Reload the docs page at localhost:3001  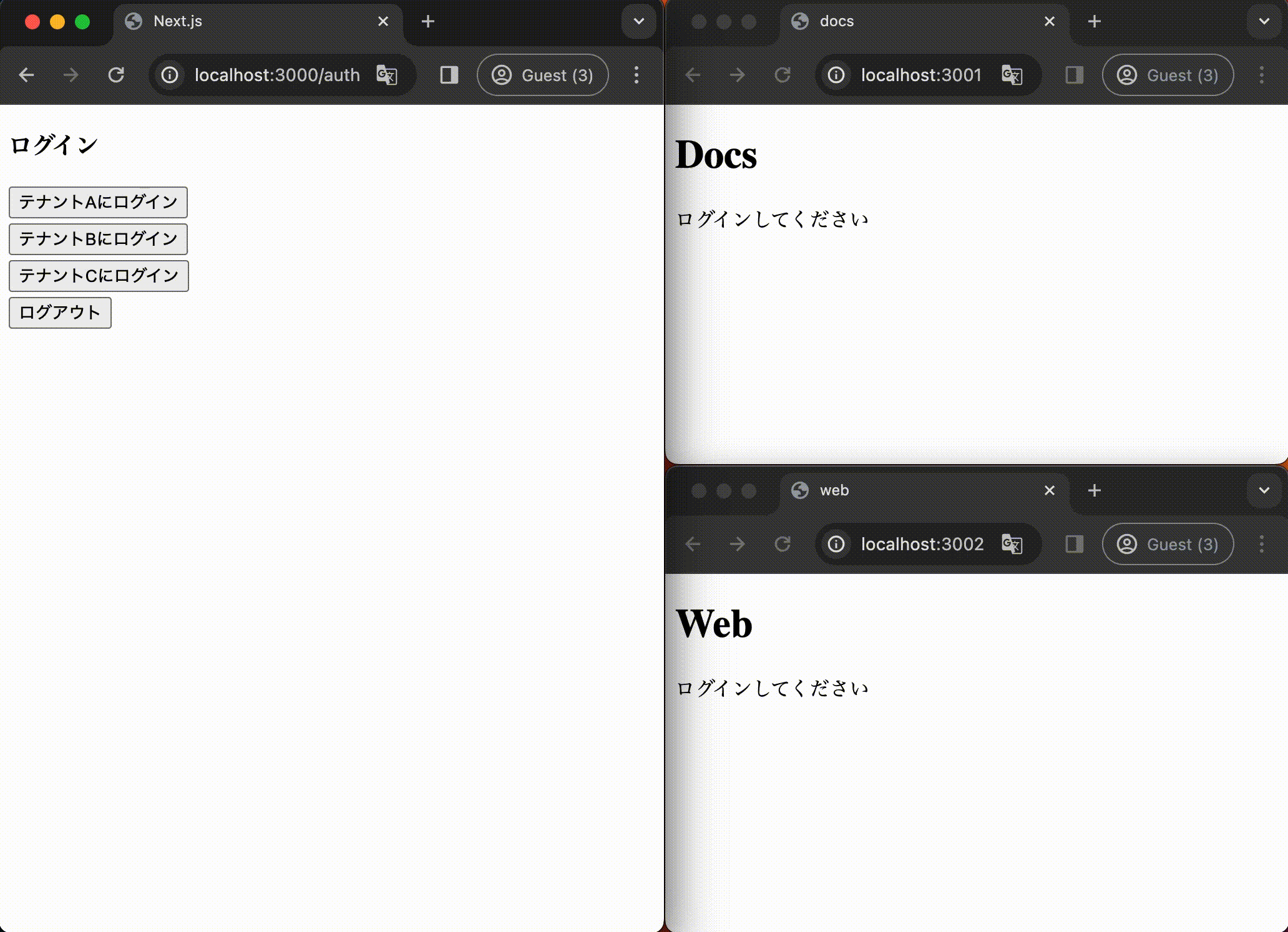pyautogui.click(x=783, y=75)
